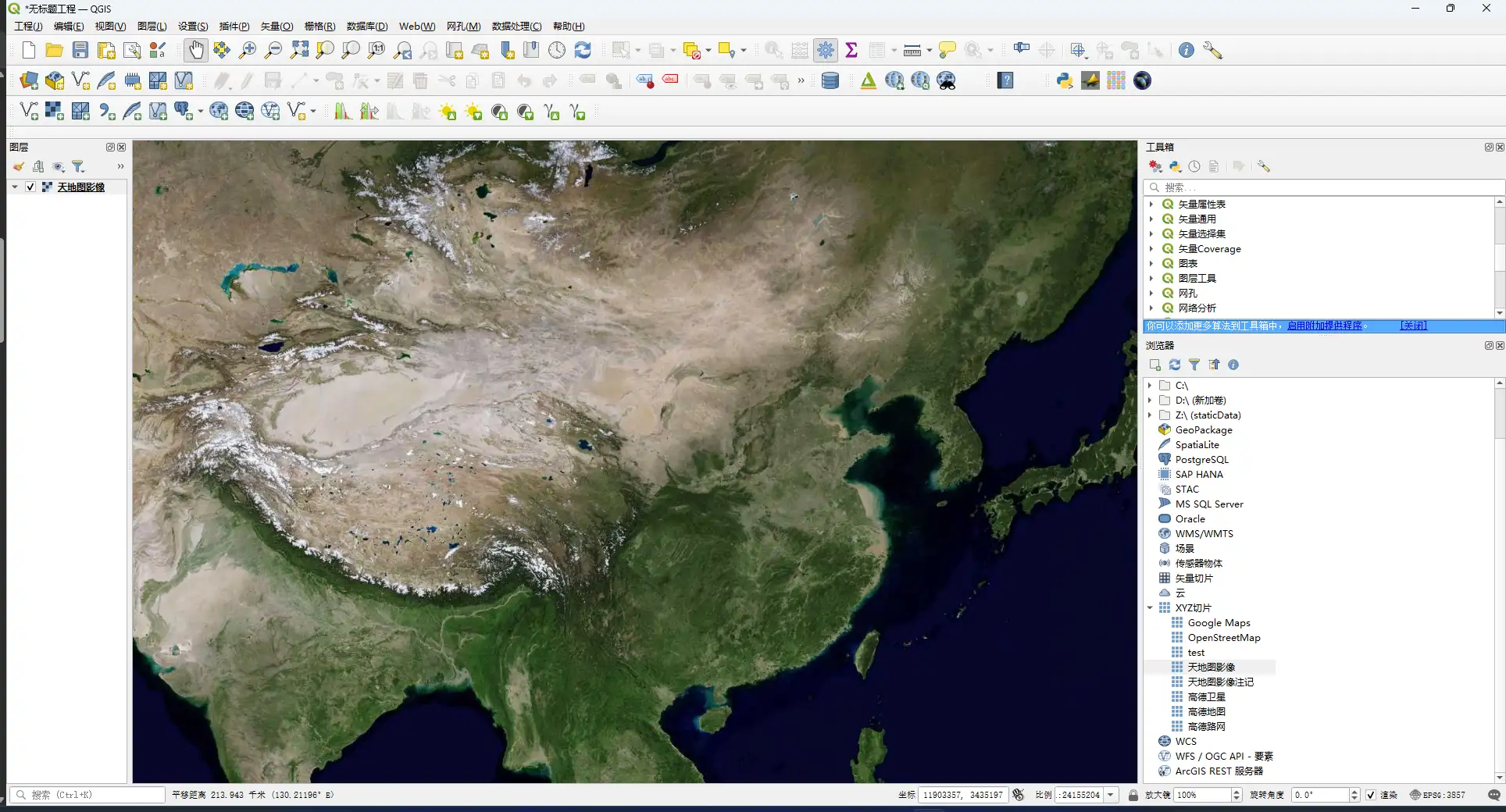Open the 插件(P) menu
This screenshot has height=812, width=1506.
pyautogui.click(x=234, y=27)
